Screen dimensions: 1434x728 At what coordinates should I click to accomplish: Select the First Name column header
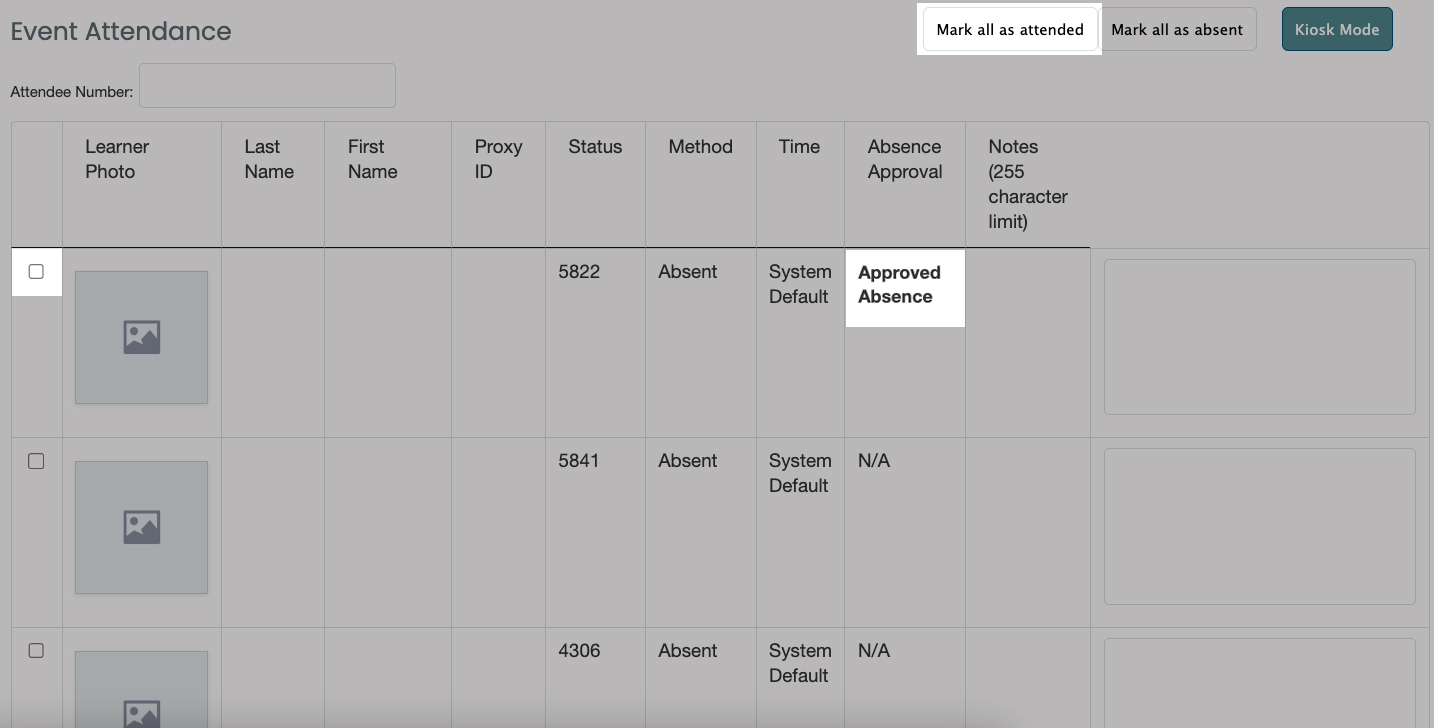coord(372,159)
